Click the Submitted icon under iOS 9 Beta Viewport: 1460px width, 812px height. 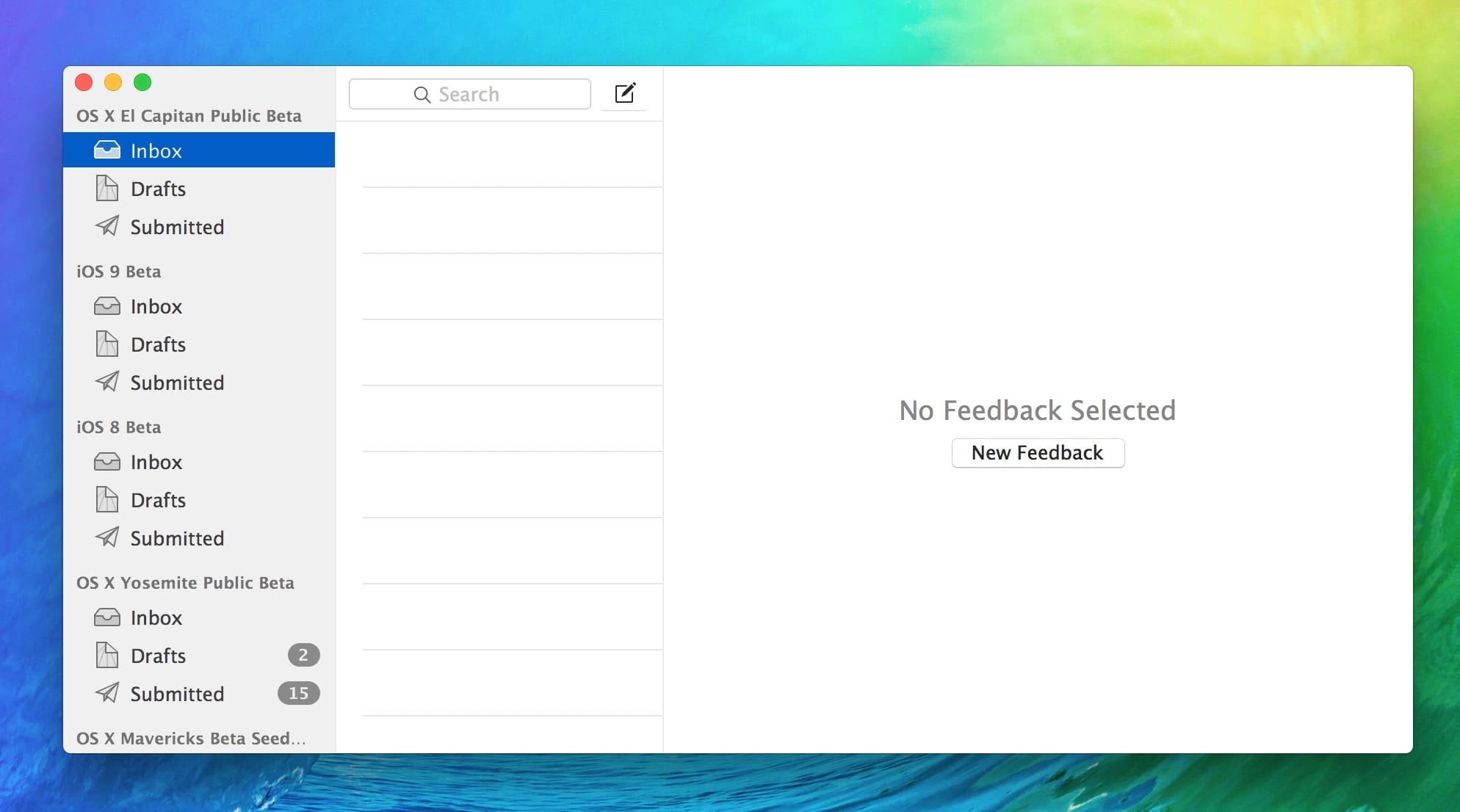[x=107, y=382]
